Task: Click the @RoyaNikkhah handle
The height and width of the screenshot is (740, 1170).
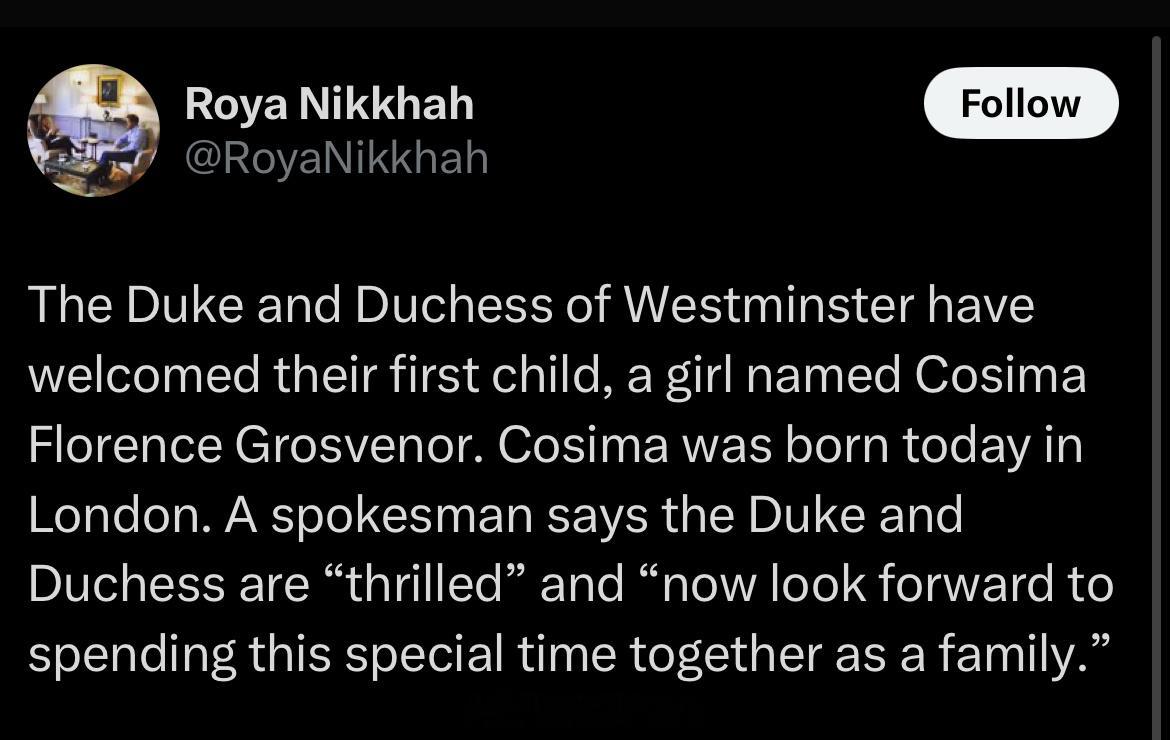Action: click(337, 158)
